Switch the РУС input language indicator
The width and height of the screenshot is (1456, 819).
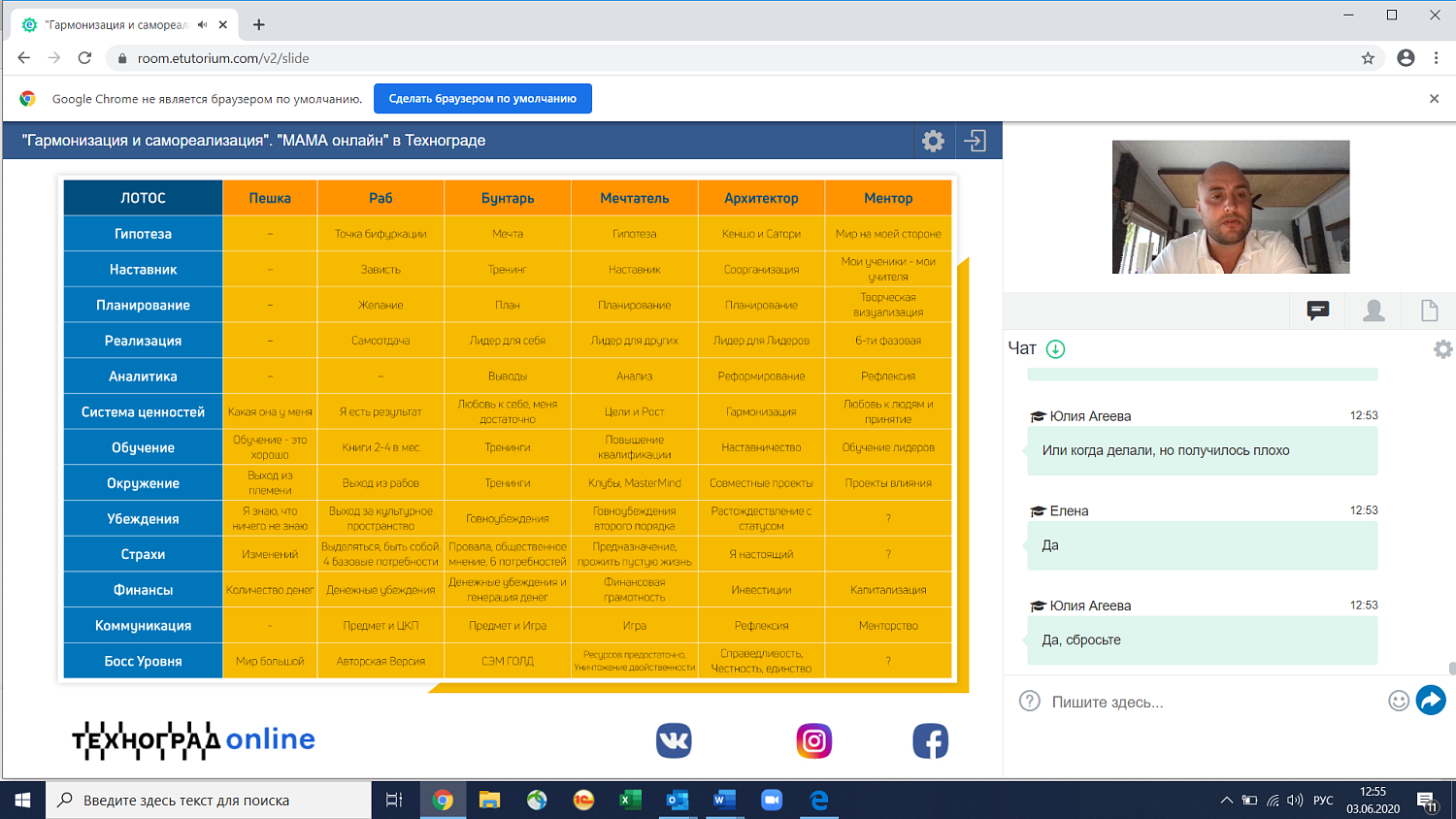1323,801
